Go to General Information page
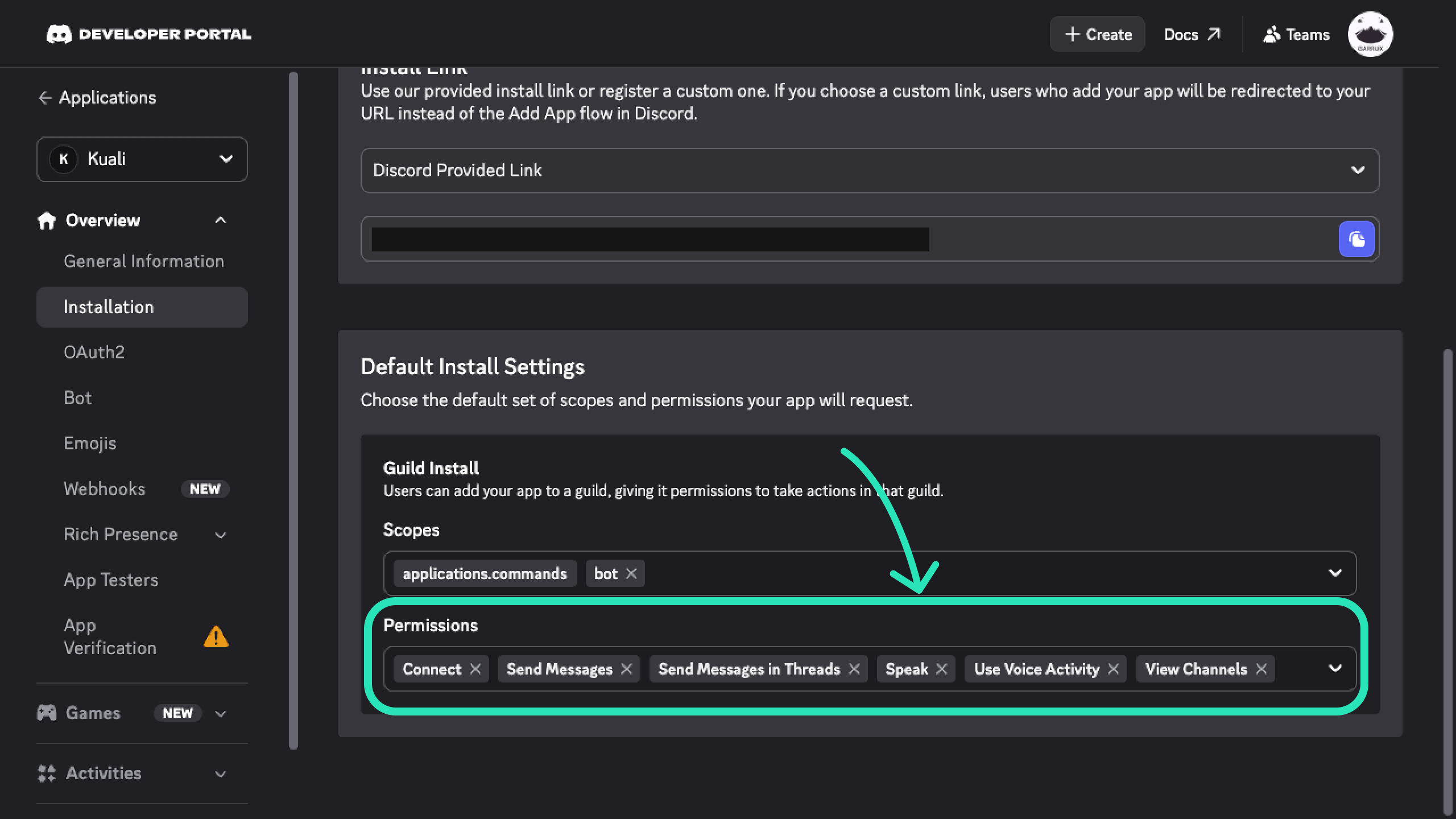Screen dimensions: 1456x819 (x=143, y=261)
